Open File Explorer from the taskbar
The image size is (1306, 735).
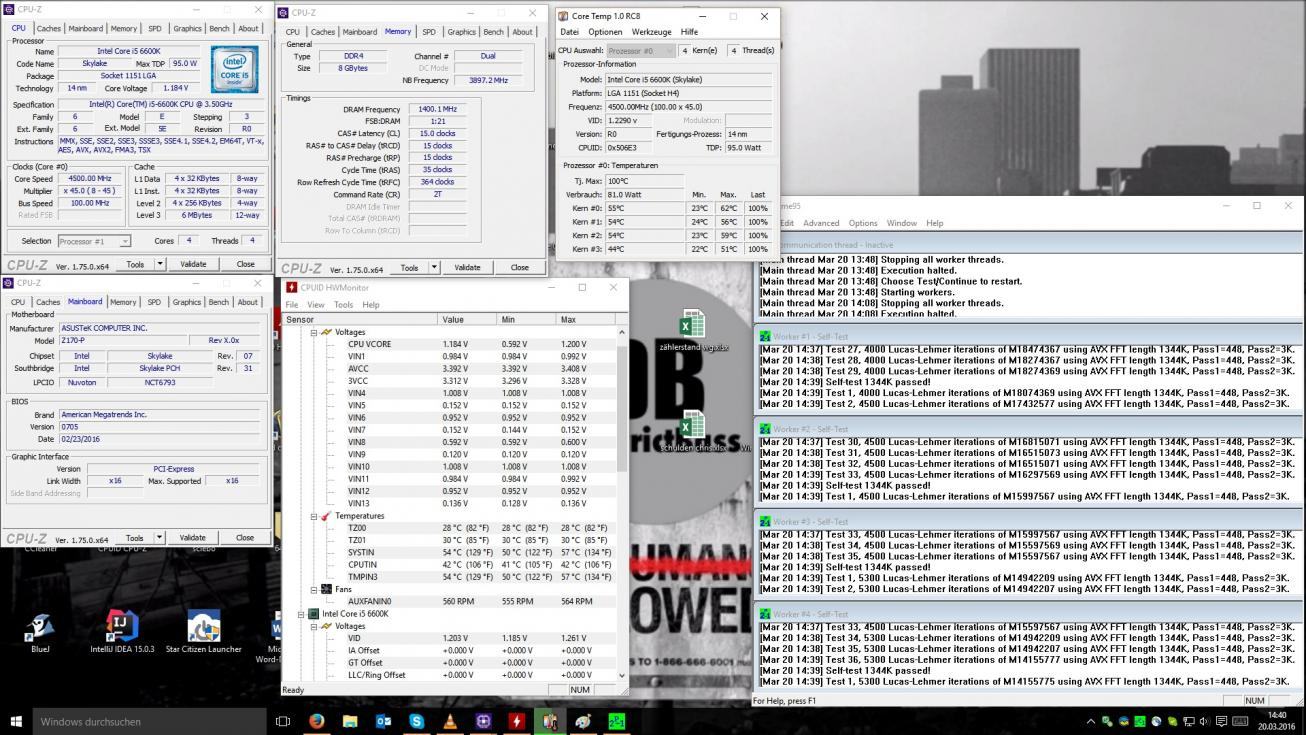(350, 721)
